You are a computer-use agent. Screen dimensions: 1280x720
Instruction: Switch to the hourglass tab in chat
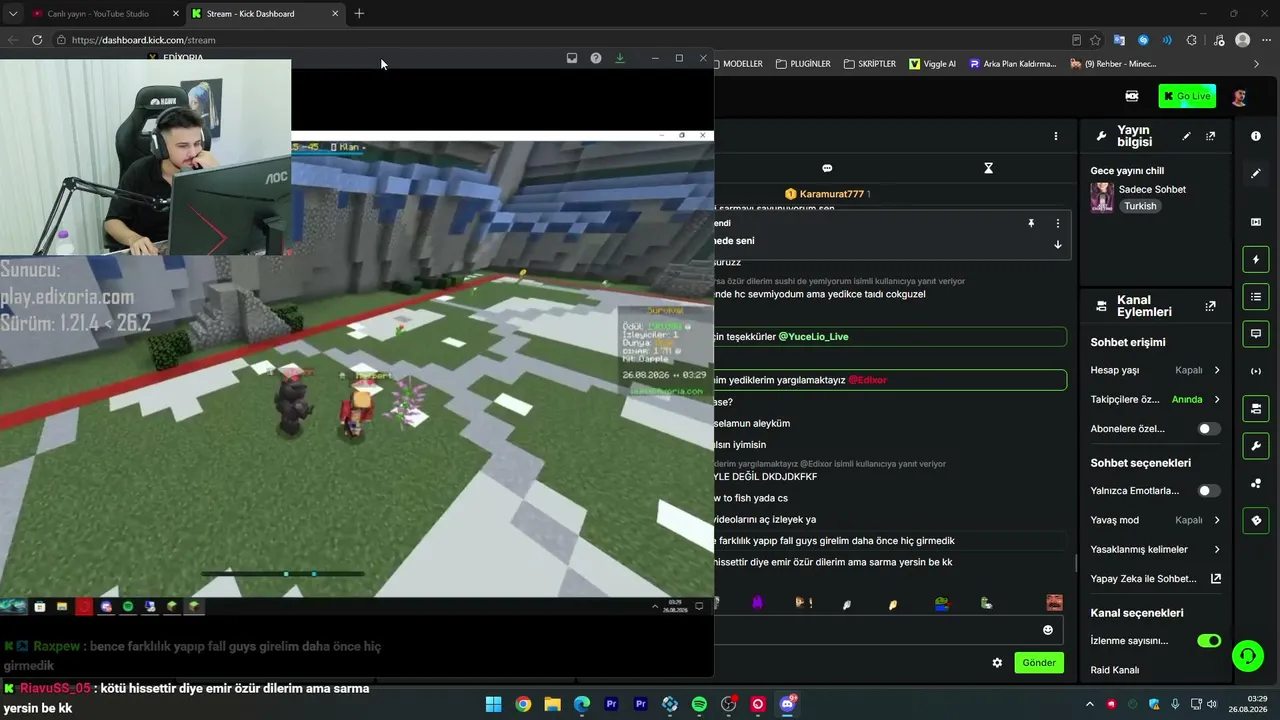coord(988,168)
